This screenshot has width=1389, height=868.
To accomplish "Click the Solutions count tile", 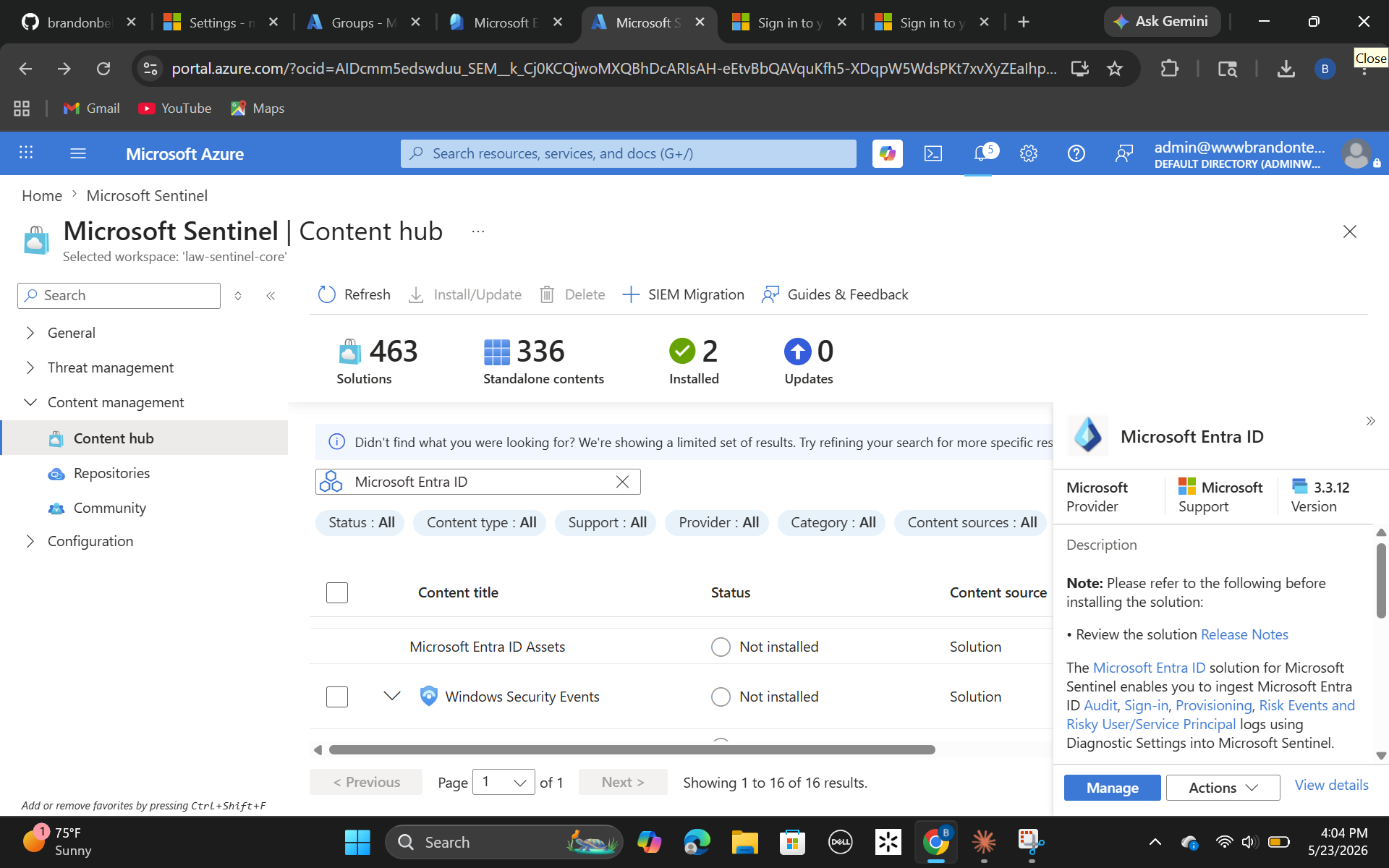I will (x=377, y=361).
